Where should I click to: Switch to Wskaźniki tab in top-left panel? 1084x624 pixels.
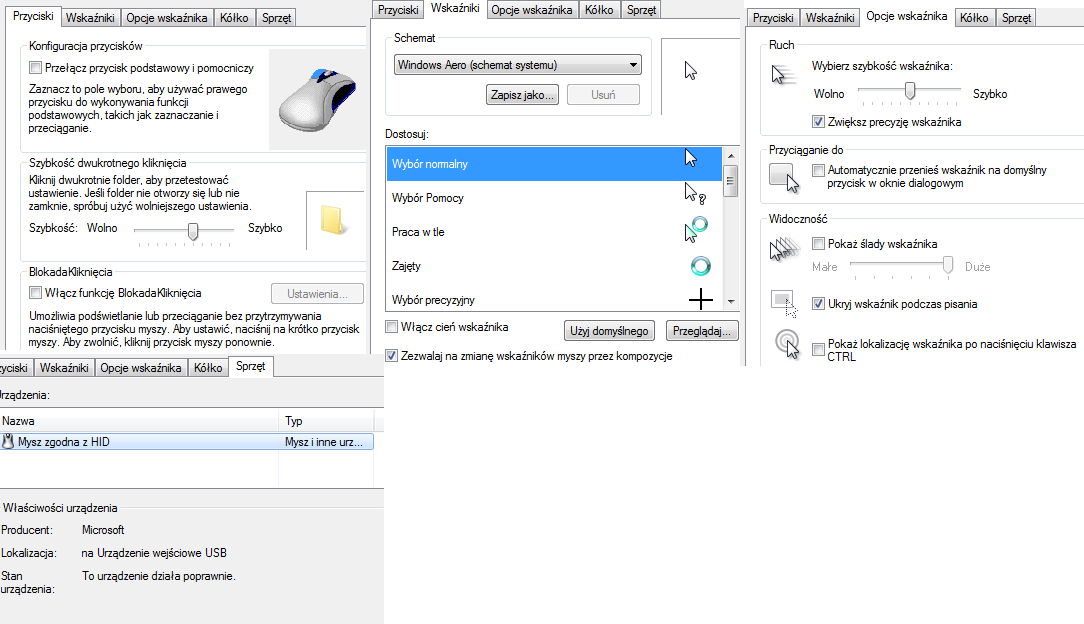pyautogui.click(x=90, y=18)
